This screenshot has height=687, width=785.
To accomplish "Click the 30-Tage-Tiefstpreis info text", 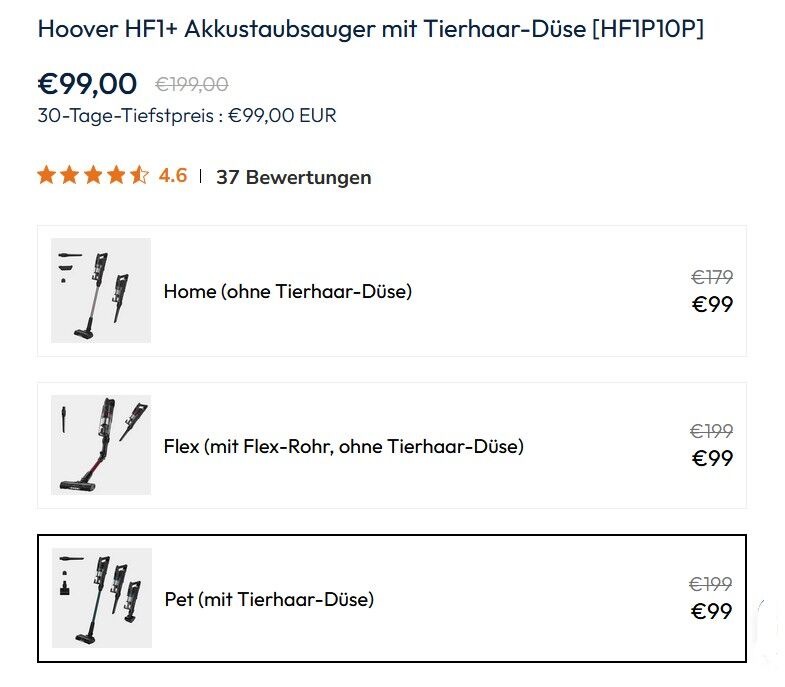I will click(187, 115).
